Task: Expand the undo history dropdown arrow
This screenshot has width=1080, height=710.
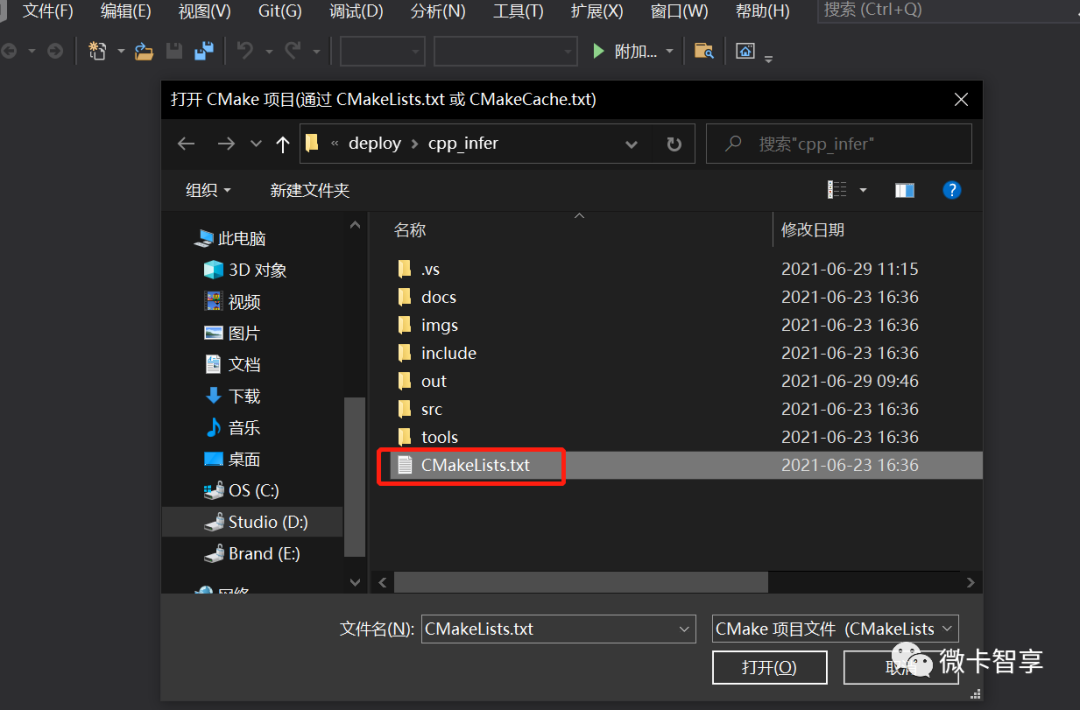Action: pyautogui.click(x=269, y=52)
